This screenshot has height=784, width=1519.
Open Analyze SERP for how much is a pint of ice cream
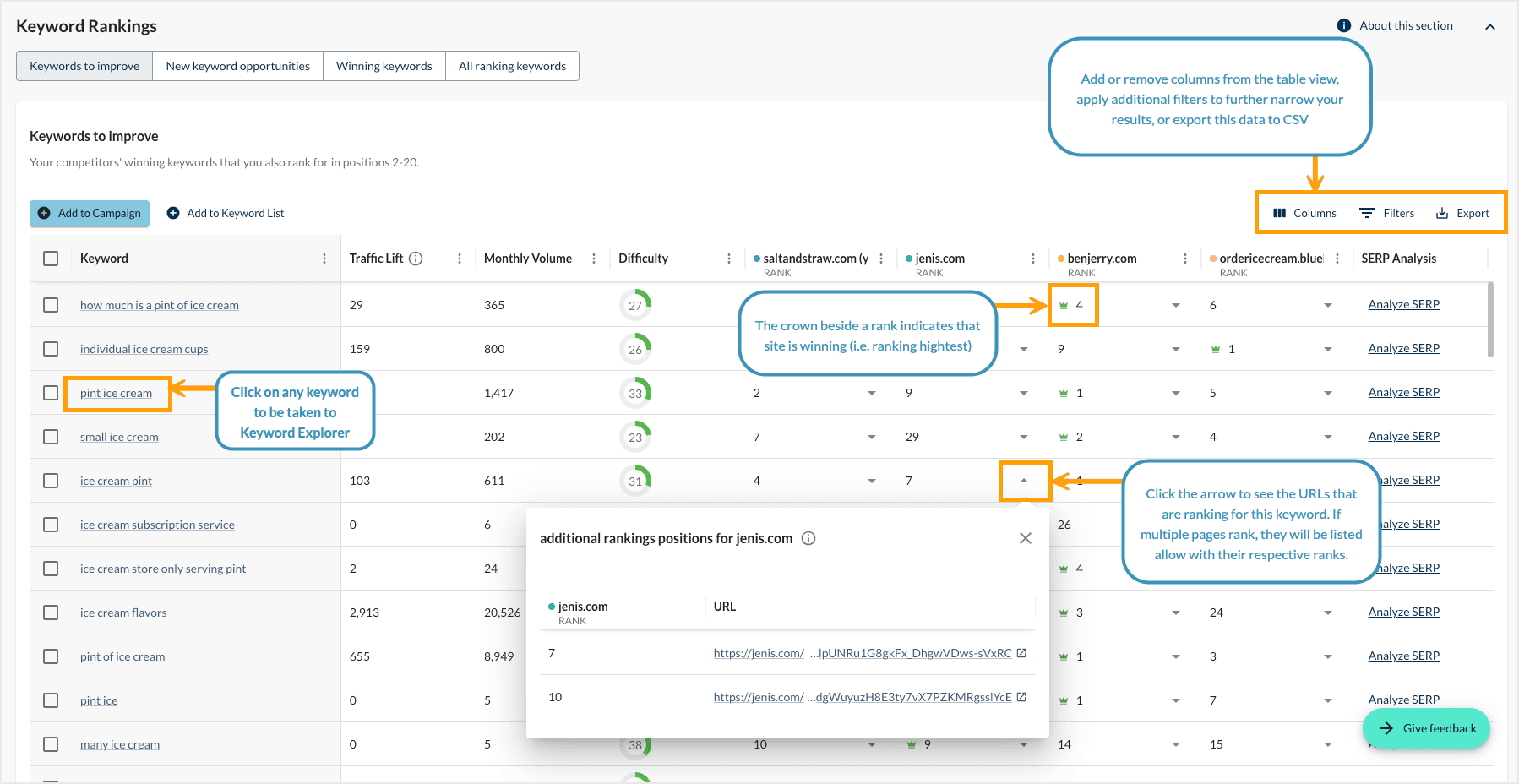tap(1403, 304)
